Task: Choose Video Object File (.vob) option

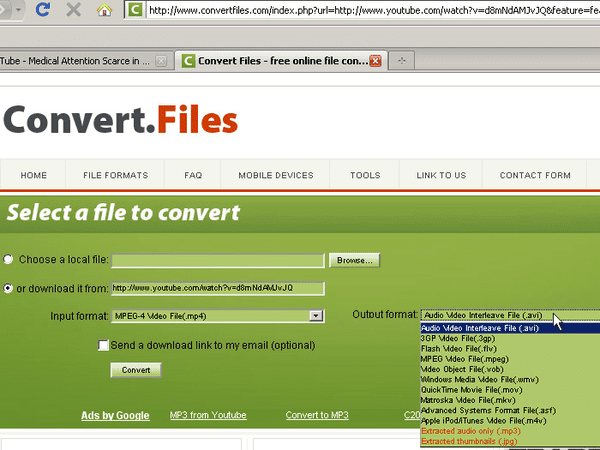Action: coord(510,369)
